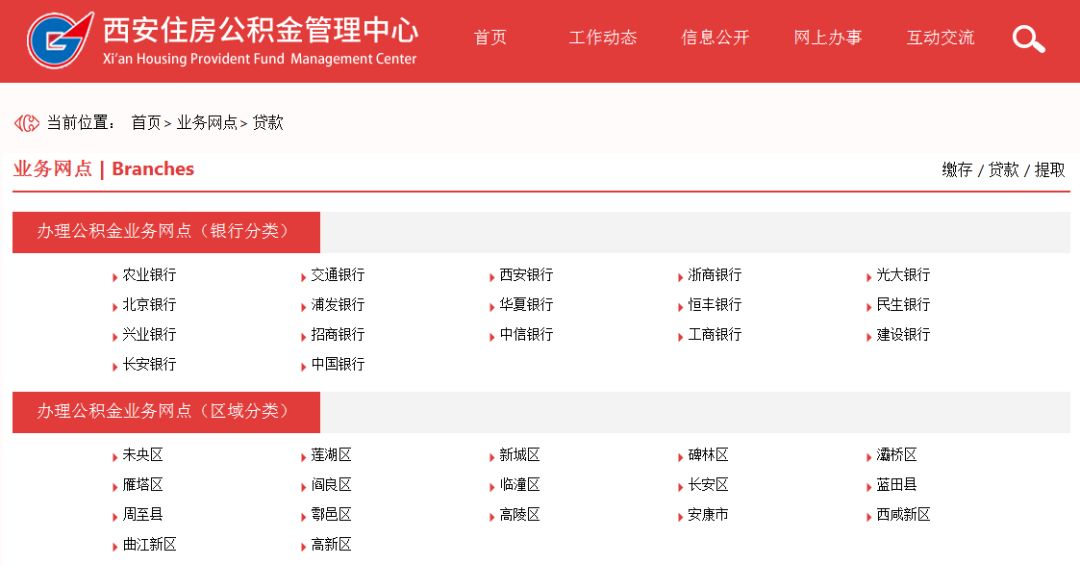View branches in 高新区

[331, 545]
